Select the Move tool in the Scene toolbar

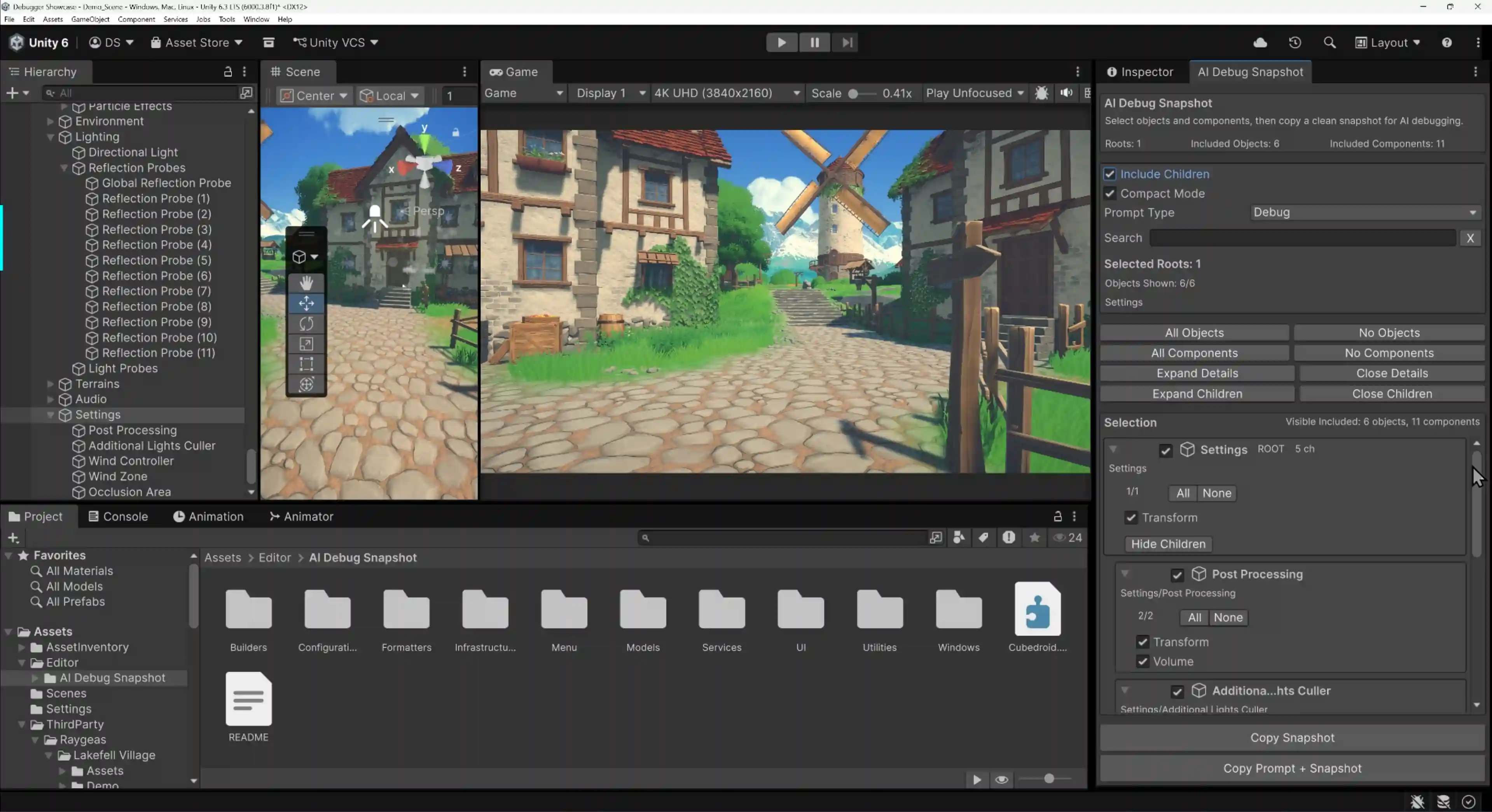pyautogui.click(x=306, y=303)
